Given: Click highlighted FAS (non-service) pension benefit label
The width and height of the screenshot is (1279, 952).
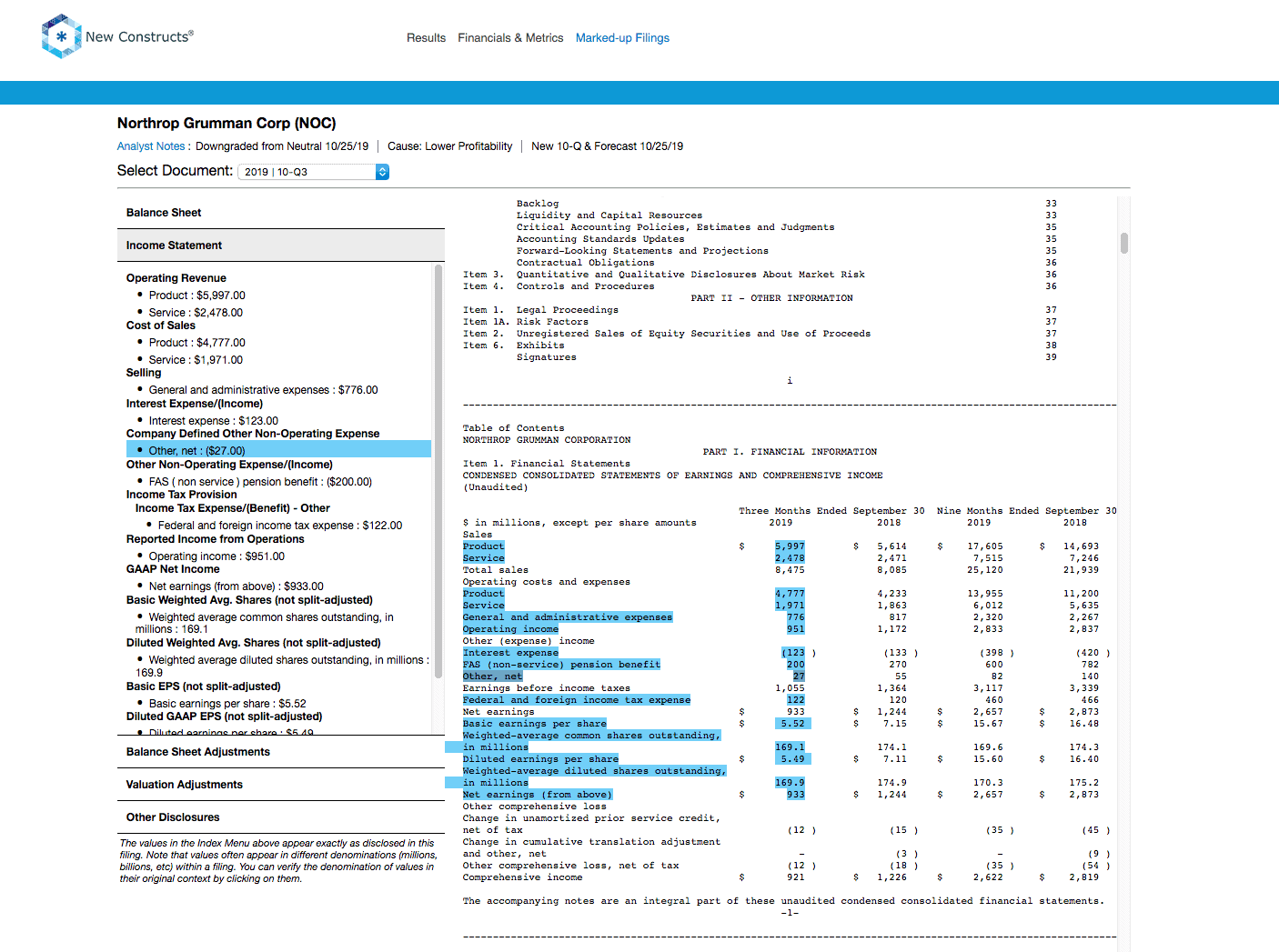Looking at the screenshot, I should pyautogui.click(x=562, y=665).
